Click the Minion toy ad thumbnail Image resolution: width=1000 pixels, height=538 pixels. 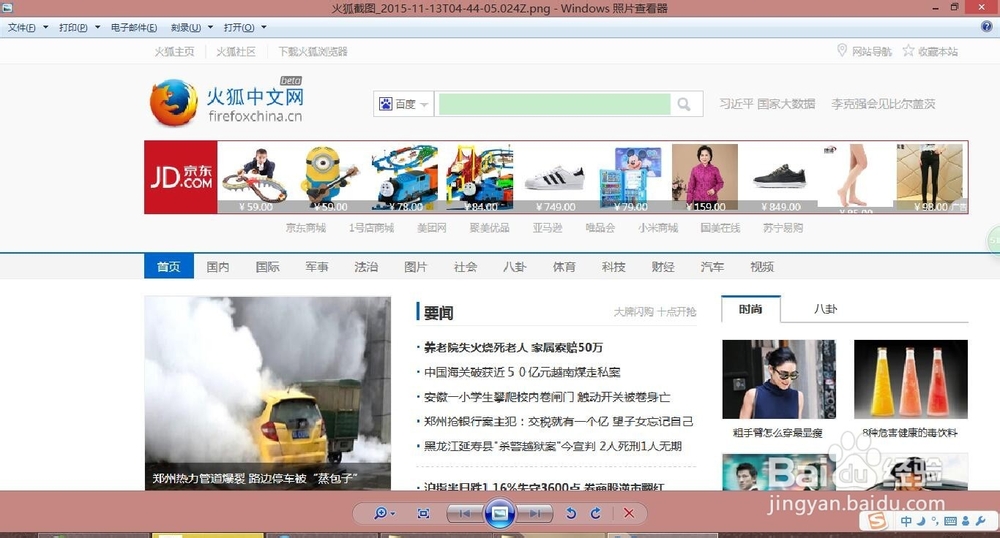pyautogui.click(x=330, y=177)
